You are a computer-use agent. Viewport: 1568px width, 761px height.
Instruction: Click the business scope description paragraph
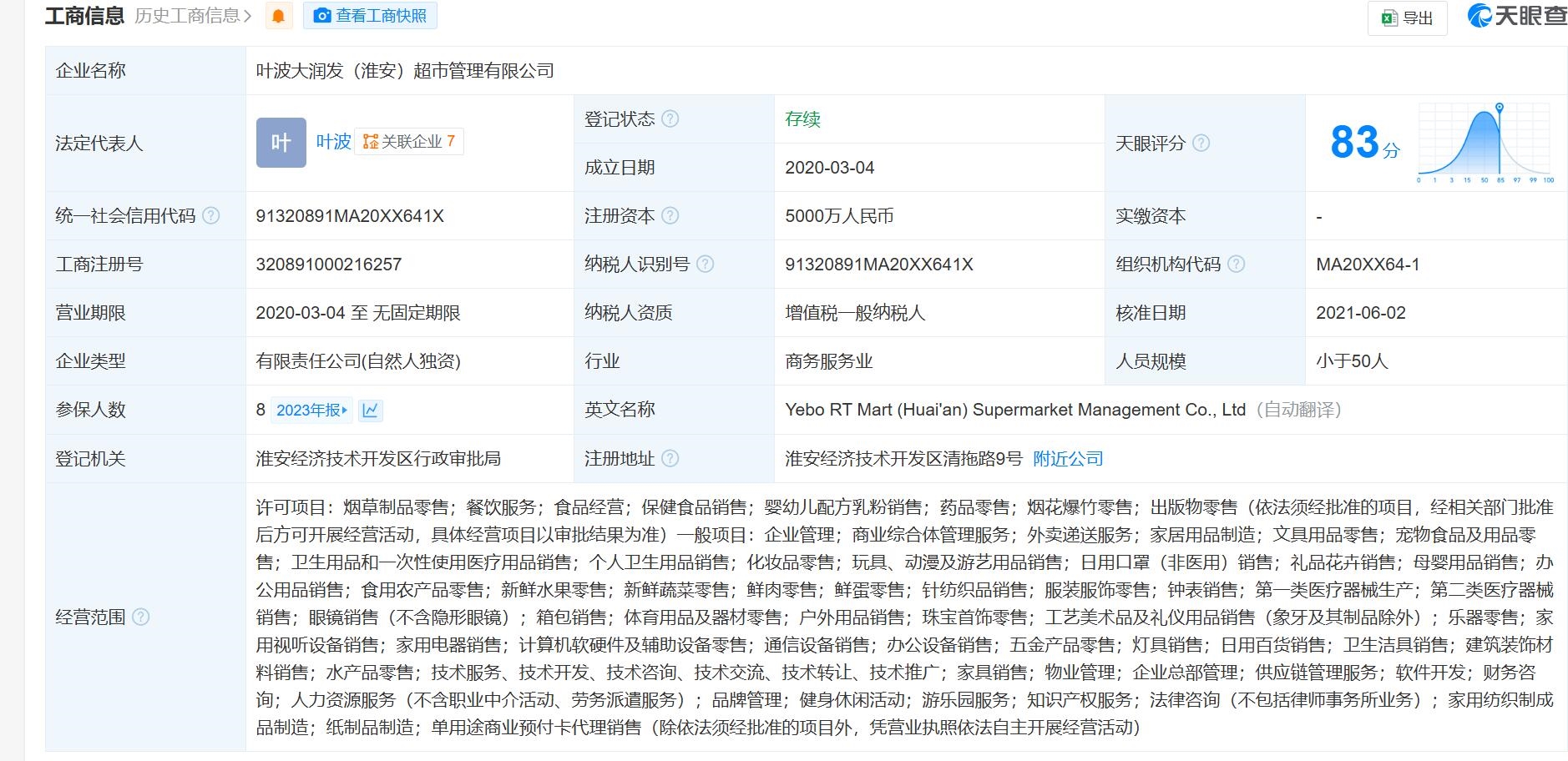(904, 617)
